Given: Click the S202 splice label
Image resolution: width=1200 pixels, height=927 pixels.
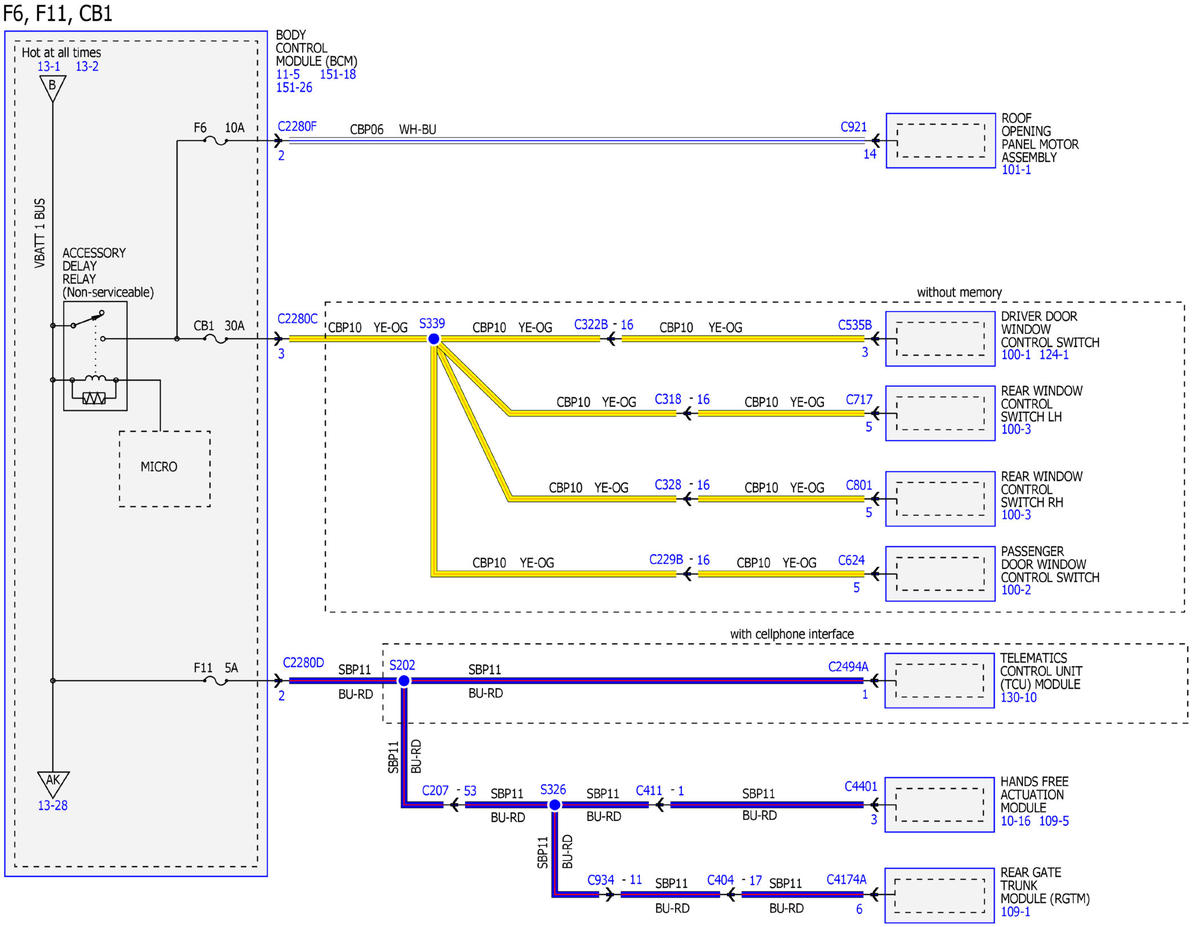Looking at the screenshot, I should point(402,664).
